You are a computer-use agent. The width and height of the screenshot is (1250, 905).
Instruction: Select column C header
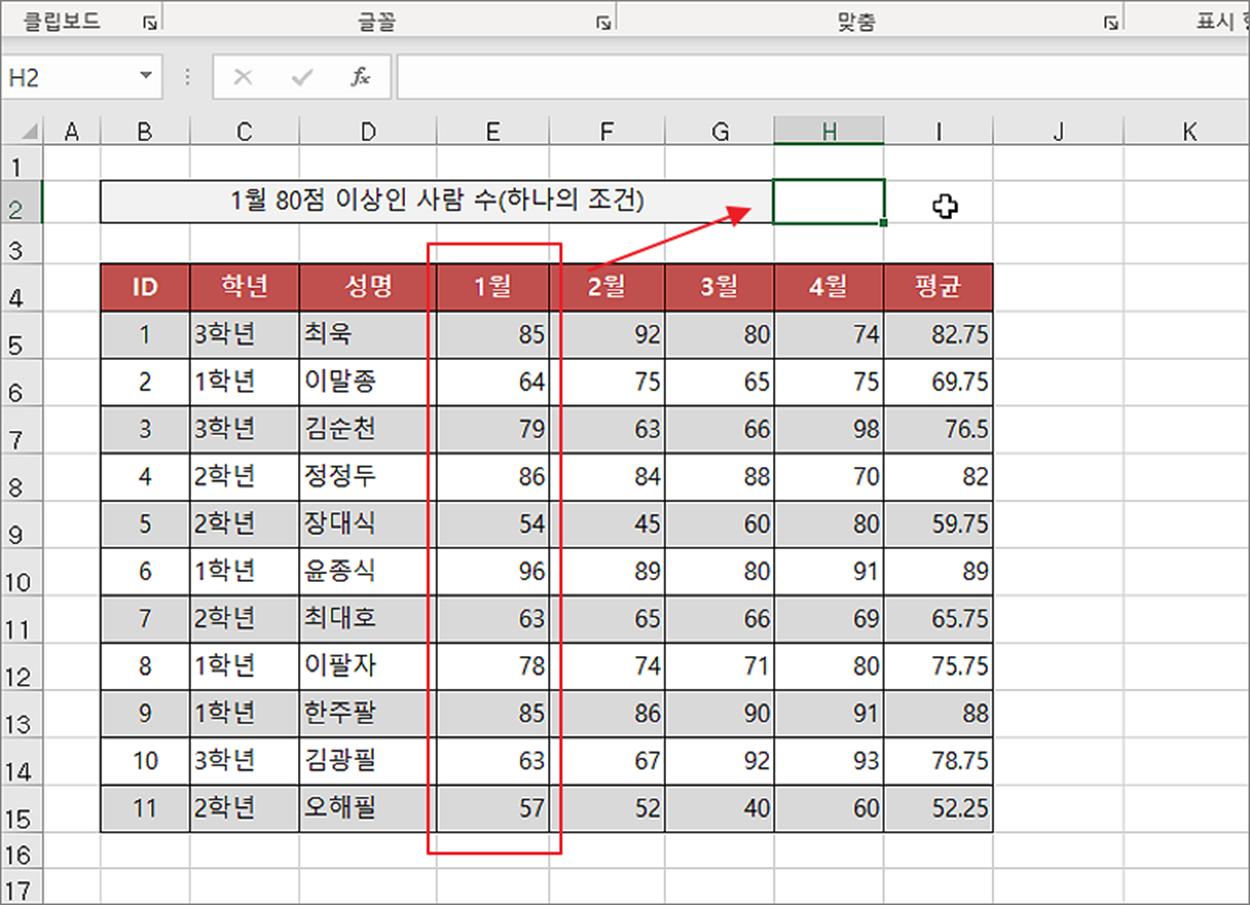click(244, 131)
